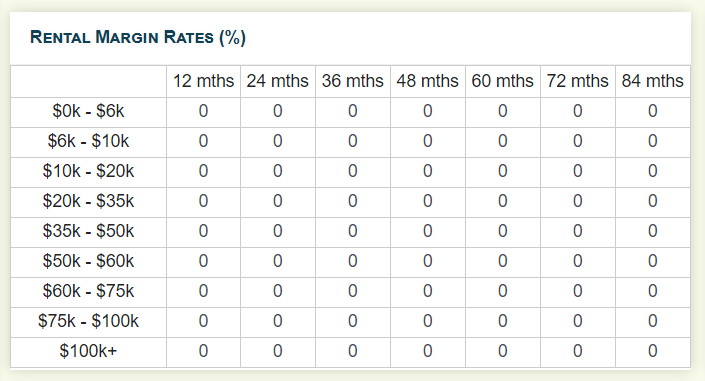Click the $60k - $75k rate for 48 mths
The image size is (705, 381).
click(428, 291)
